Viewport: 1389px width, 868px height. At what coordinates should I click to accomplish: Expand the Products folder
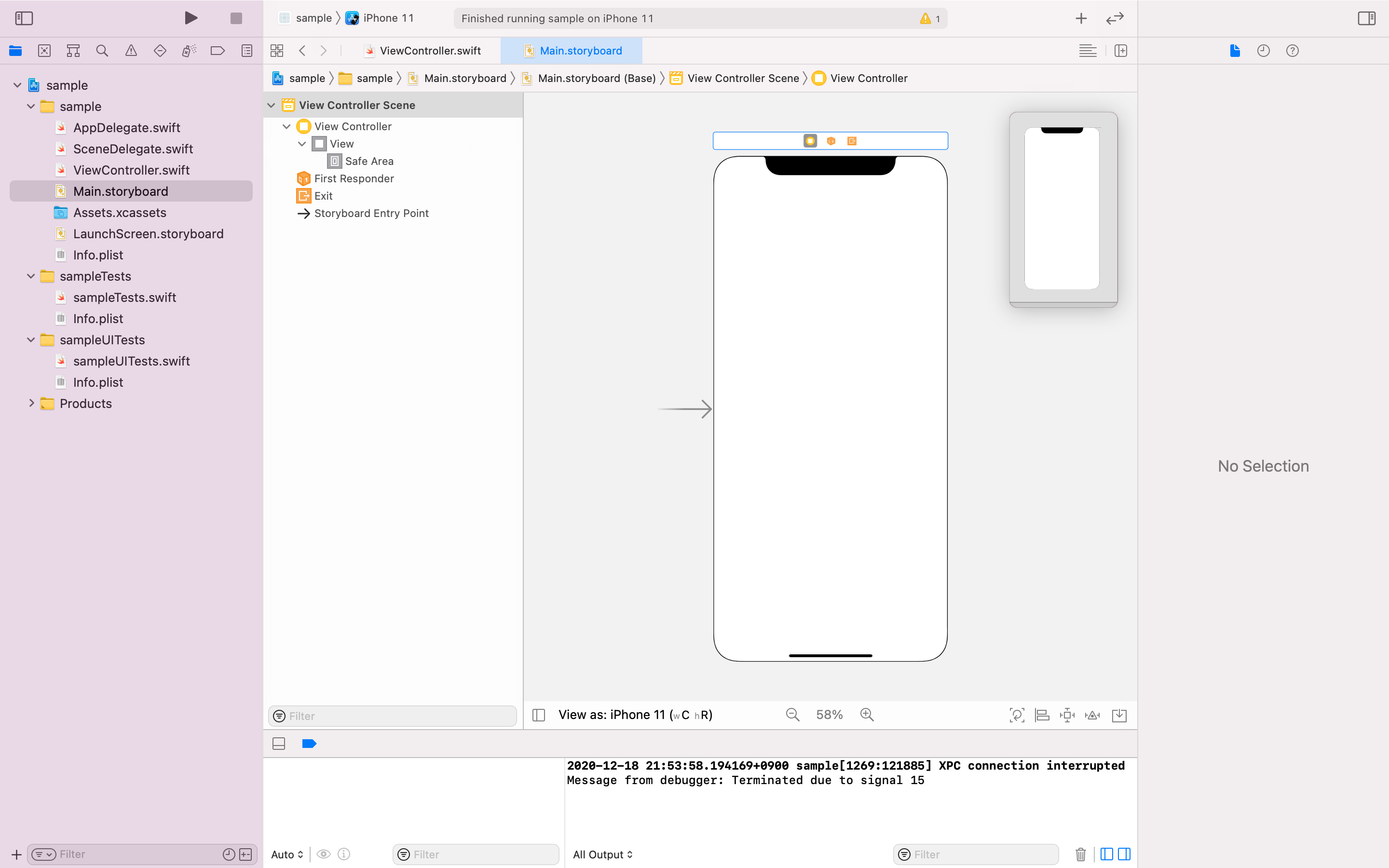click(31, 404)
